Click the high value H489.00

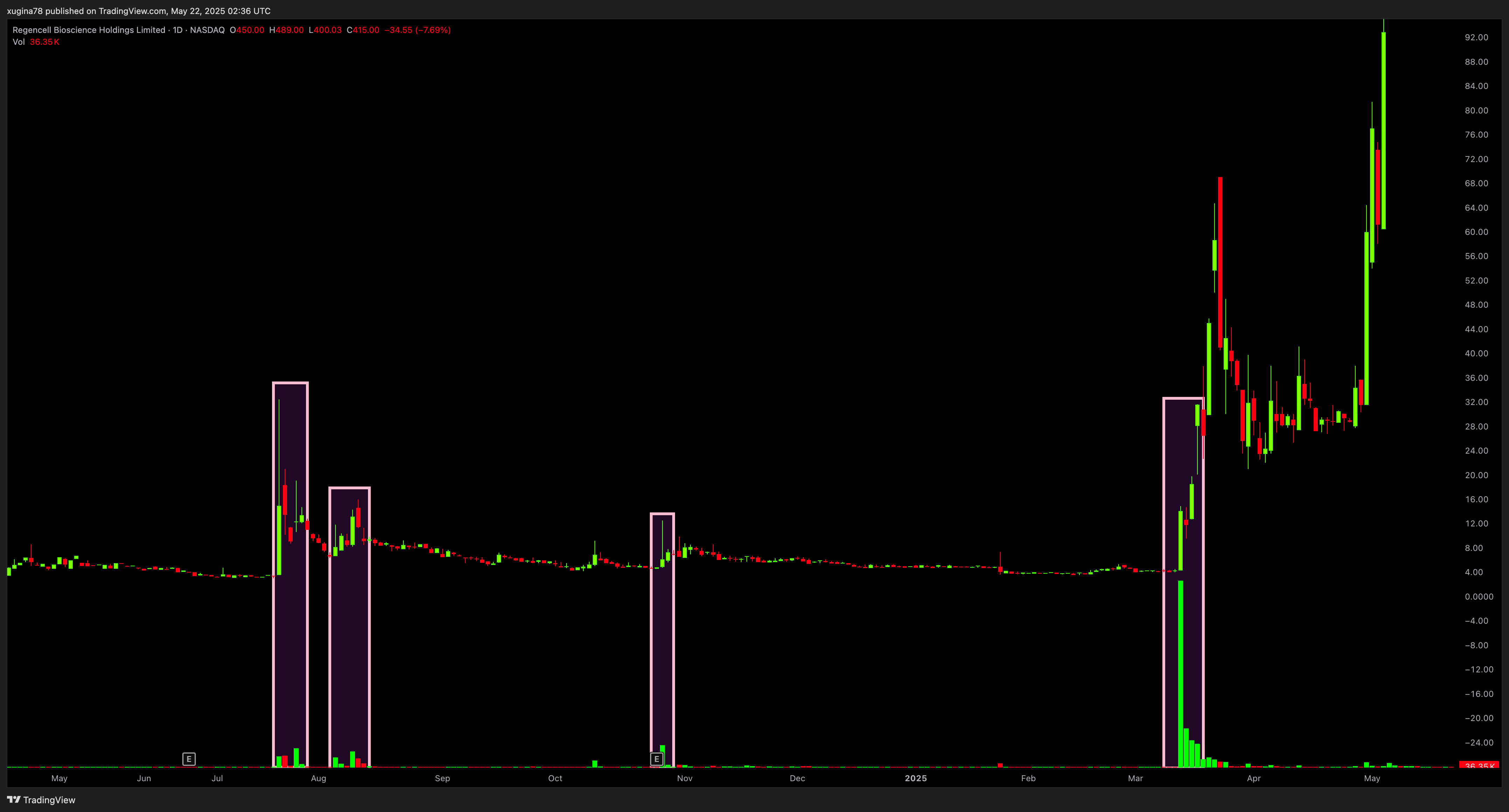point(286,30)
